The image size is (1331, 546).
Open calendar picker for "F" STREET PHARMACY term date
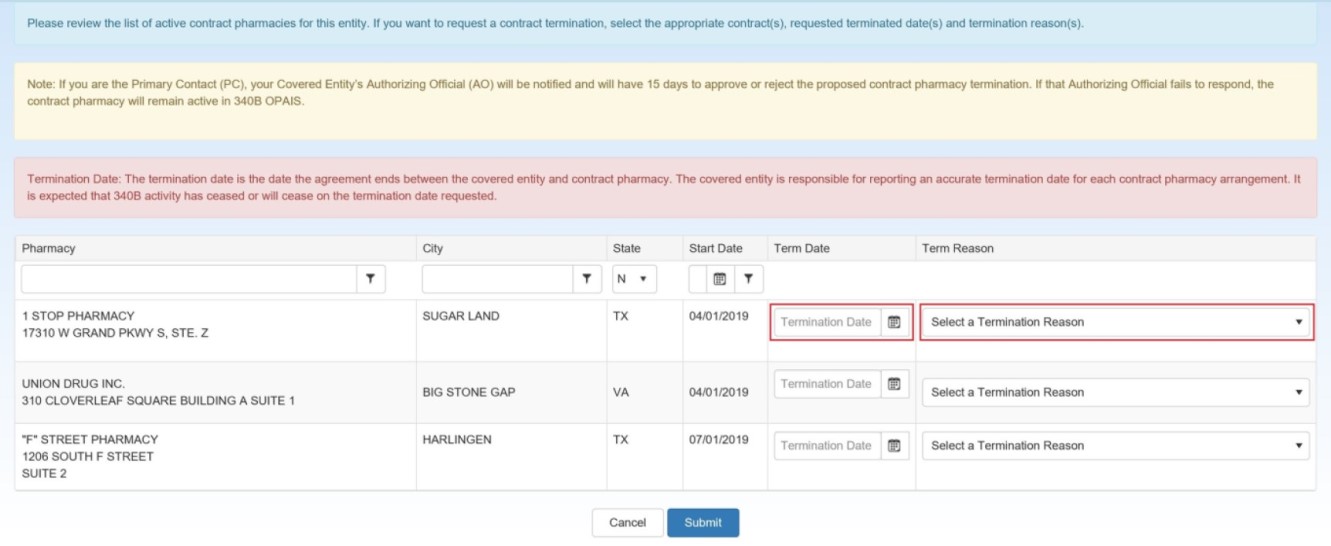coord(895,446)
